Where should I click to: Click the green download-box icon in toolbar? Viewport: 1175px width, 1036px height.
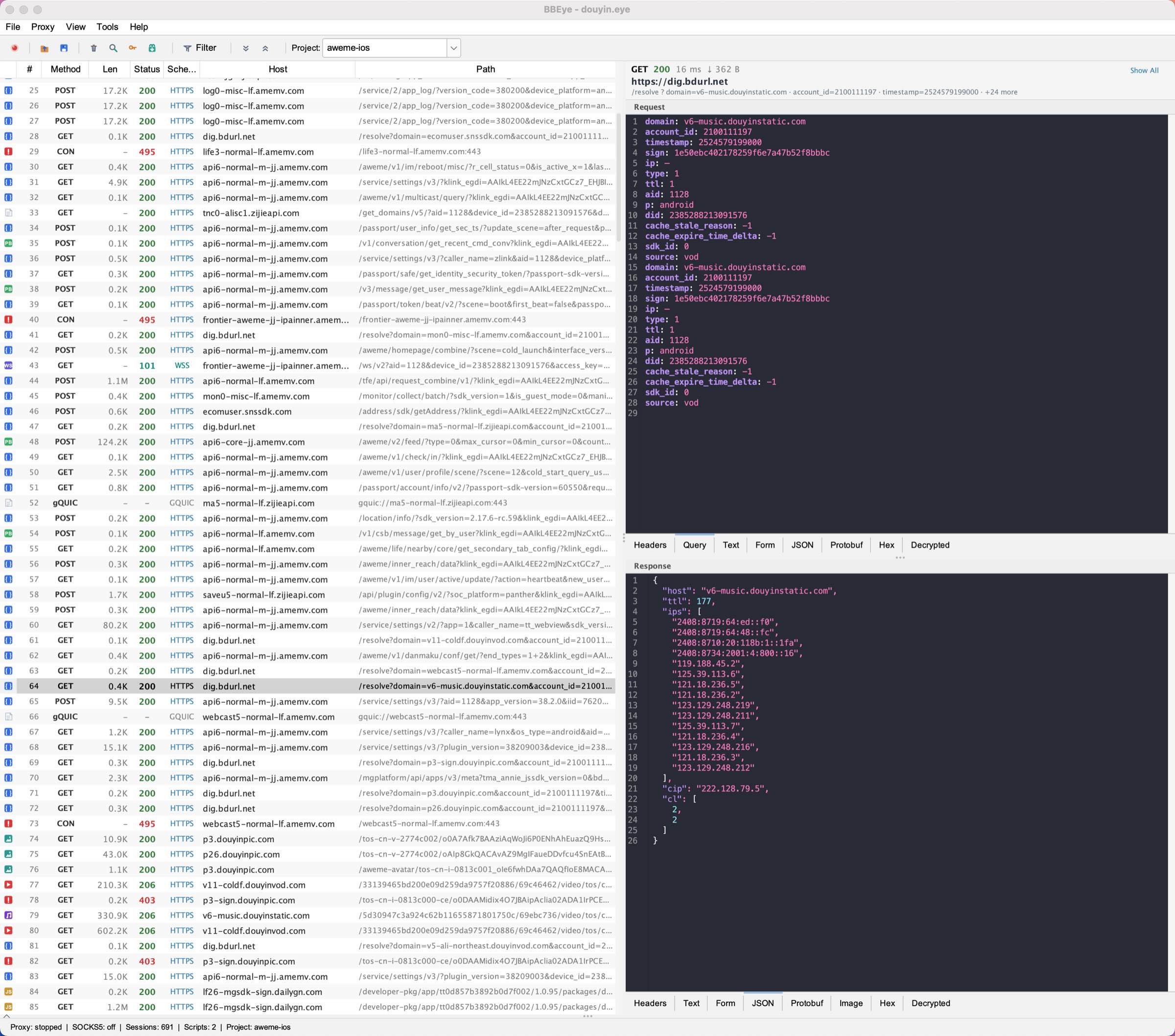click(x=152, y=48)
